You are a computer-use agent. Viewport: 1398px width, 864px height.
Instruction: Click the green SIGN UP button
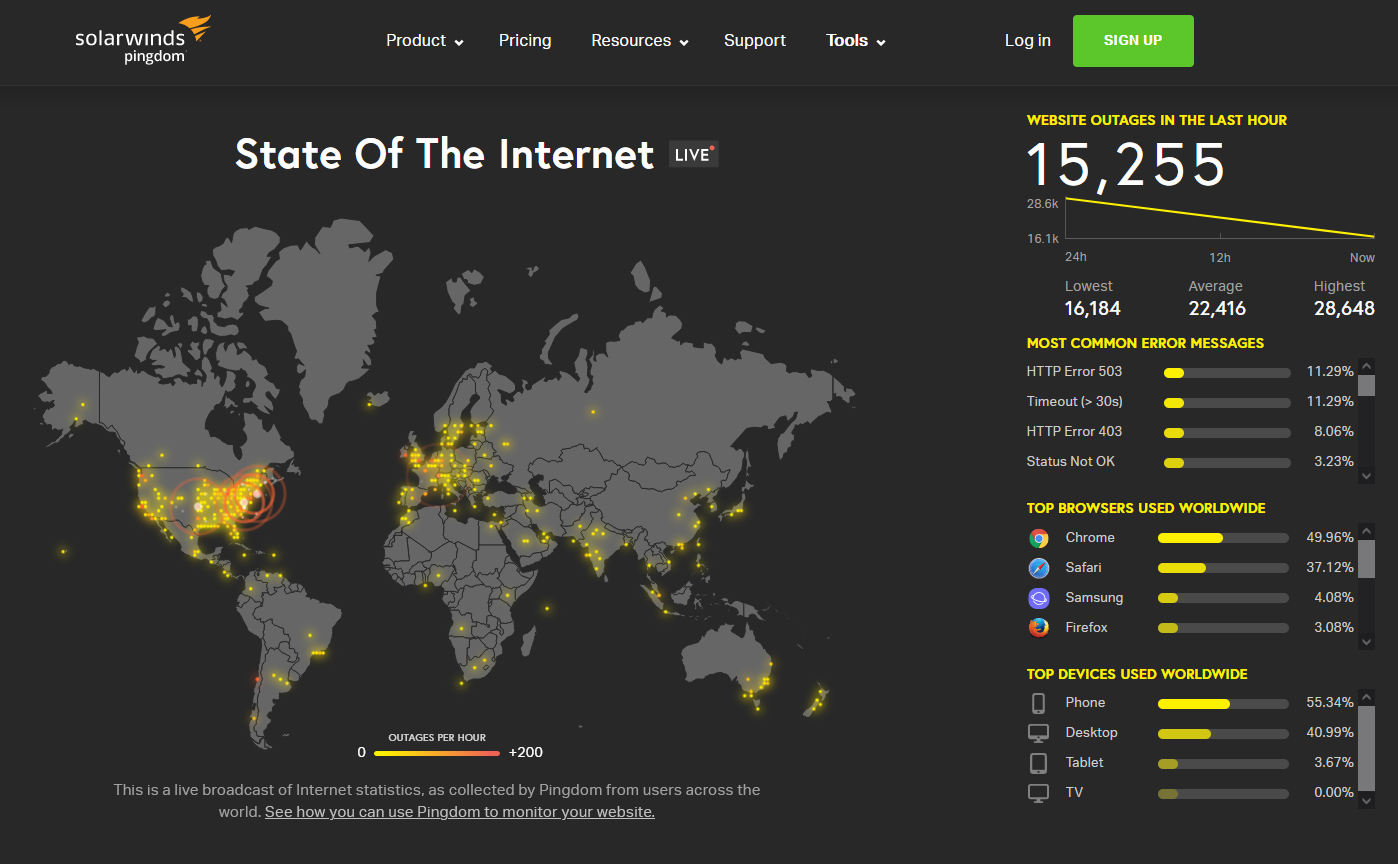1133,41
